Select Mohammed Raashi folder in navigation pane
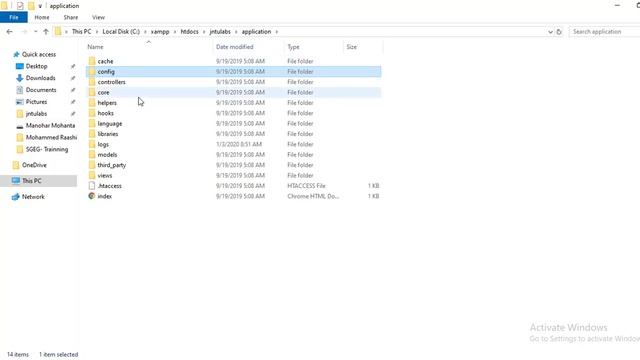Image resolution: width=640 pixels, height=360 pixels. pos(51,137)
